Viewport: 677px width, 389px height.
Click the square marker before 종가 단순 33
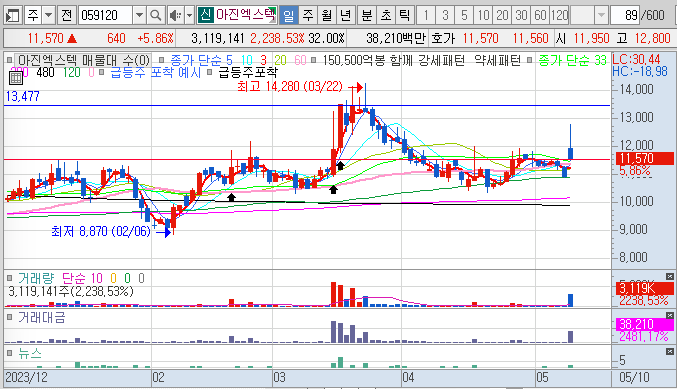[x=529, y=60]
